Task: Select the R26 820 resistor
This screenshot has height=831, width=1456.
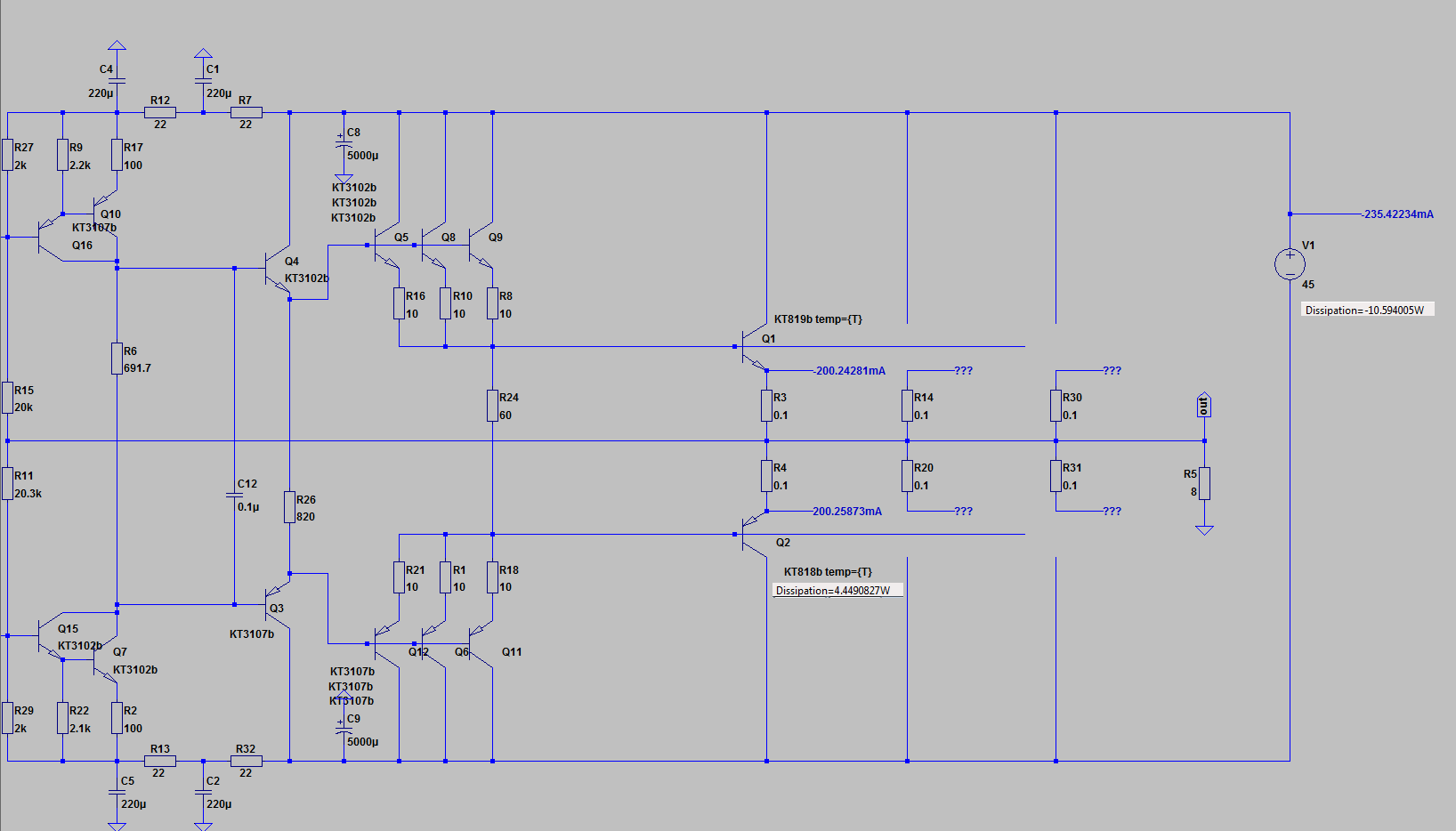Action: 289,507
